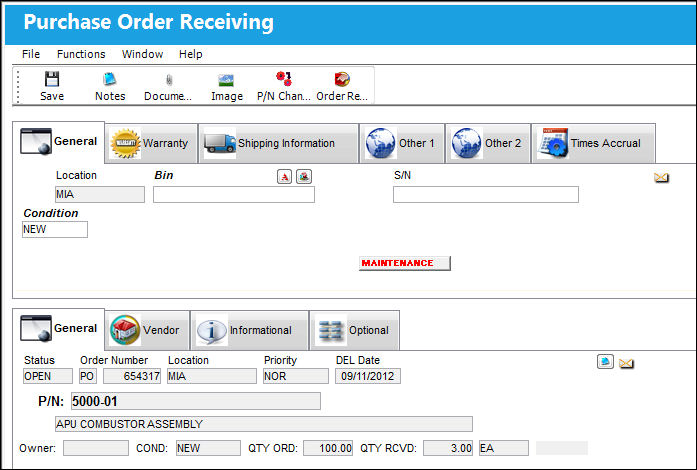Open the Informational tab
The height and width of the screenshot is (470, 697).
249,330
